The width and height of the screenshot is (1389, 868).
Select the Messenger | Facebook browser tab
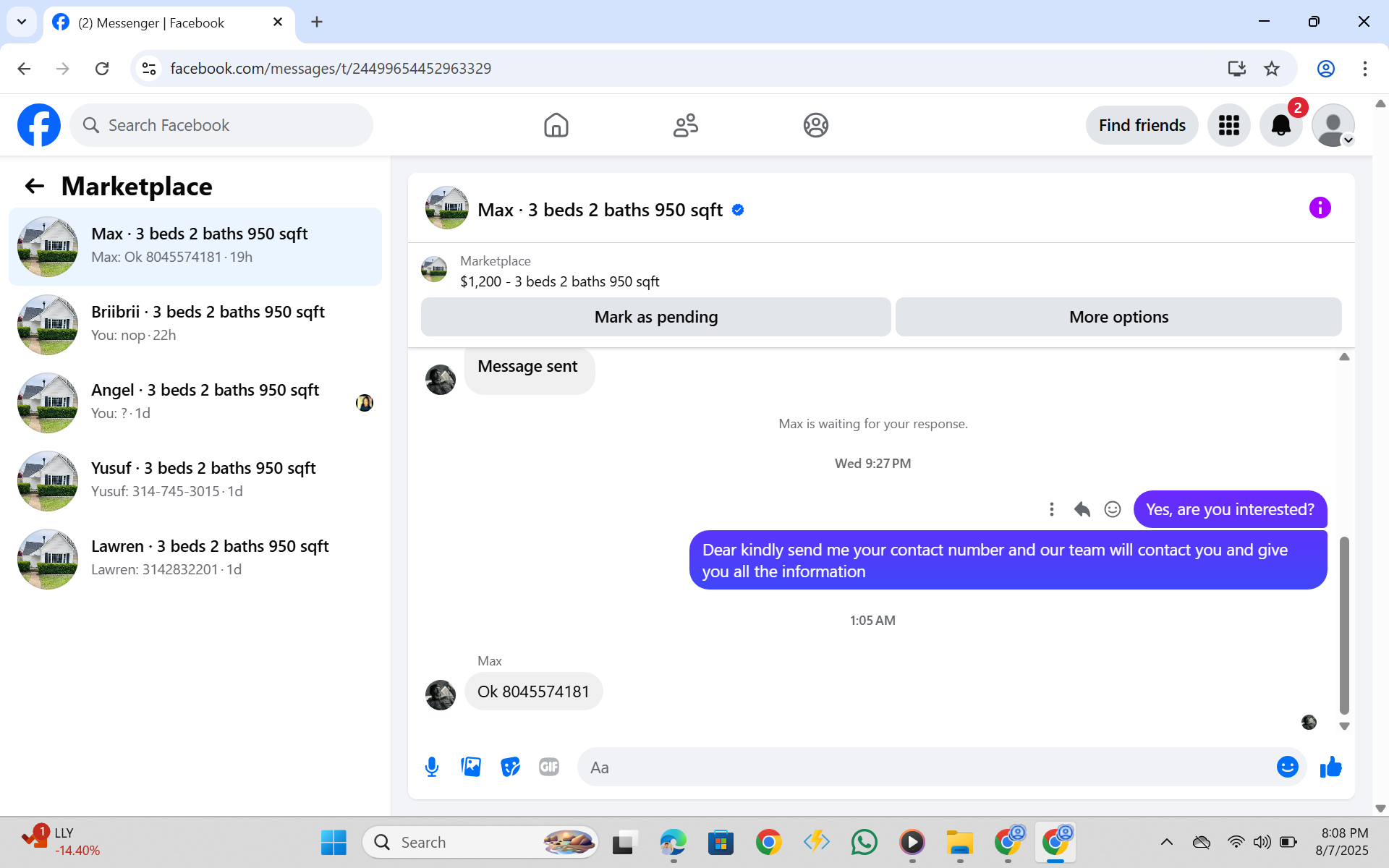click(x=169, y=22)
